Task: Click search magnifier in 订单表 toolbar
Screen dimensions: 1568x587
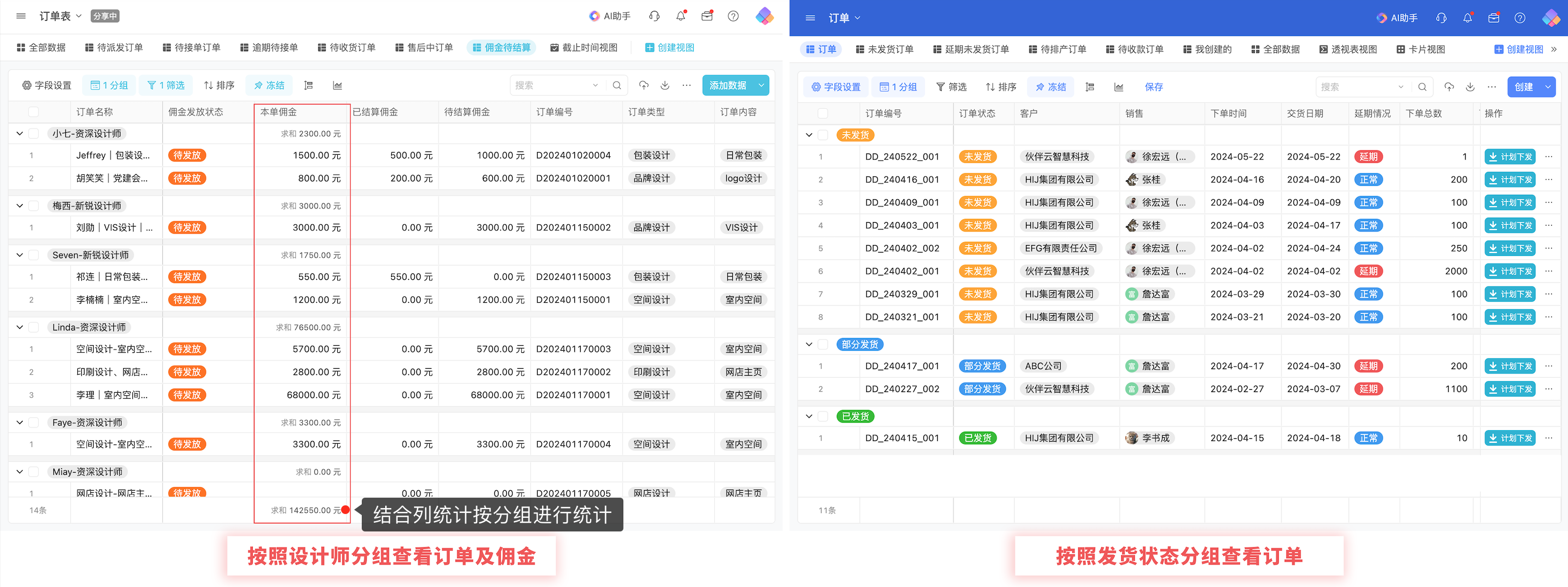Action: (x=617, y=86)
